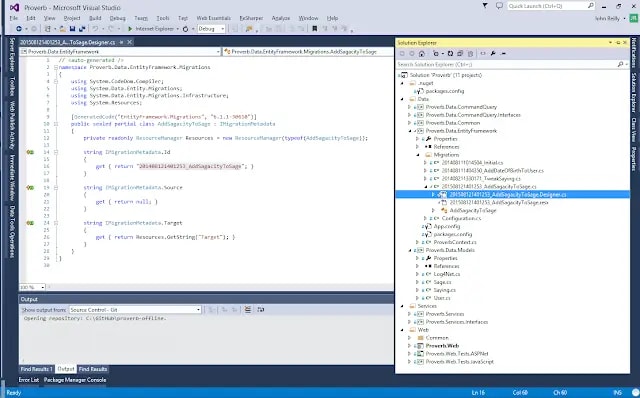The image size is (640, 398).
Task: Open the Package Manager Console tab
Action: point(75,380)
